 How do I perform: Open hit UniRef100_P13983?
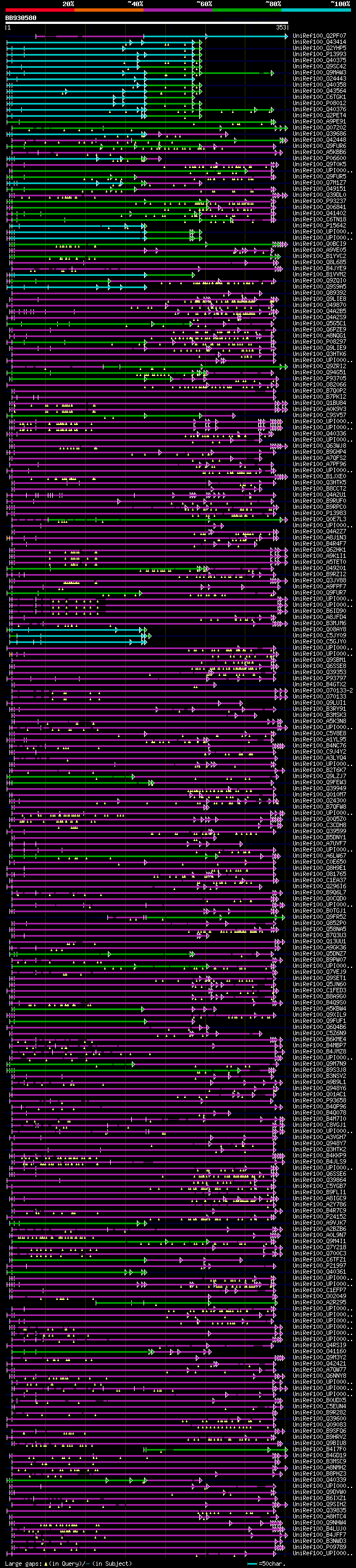coord(319,513)
